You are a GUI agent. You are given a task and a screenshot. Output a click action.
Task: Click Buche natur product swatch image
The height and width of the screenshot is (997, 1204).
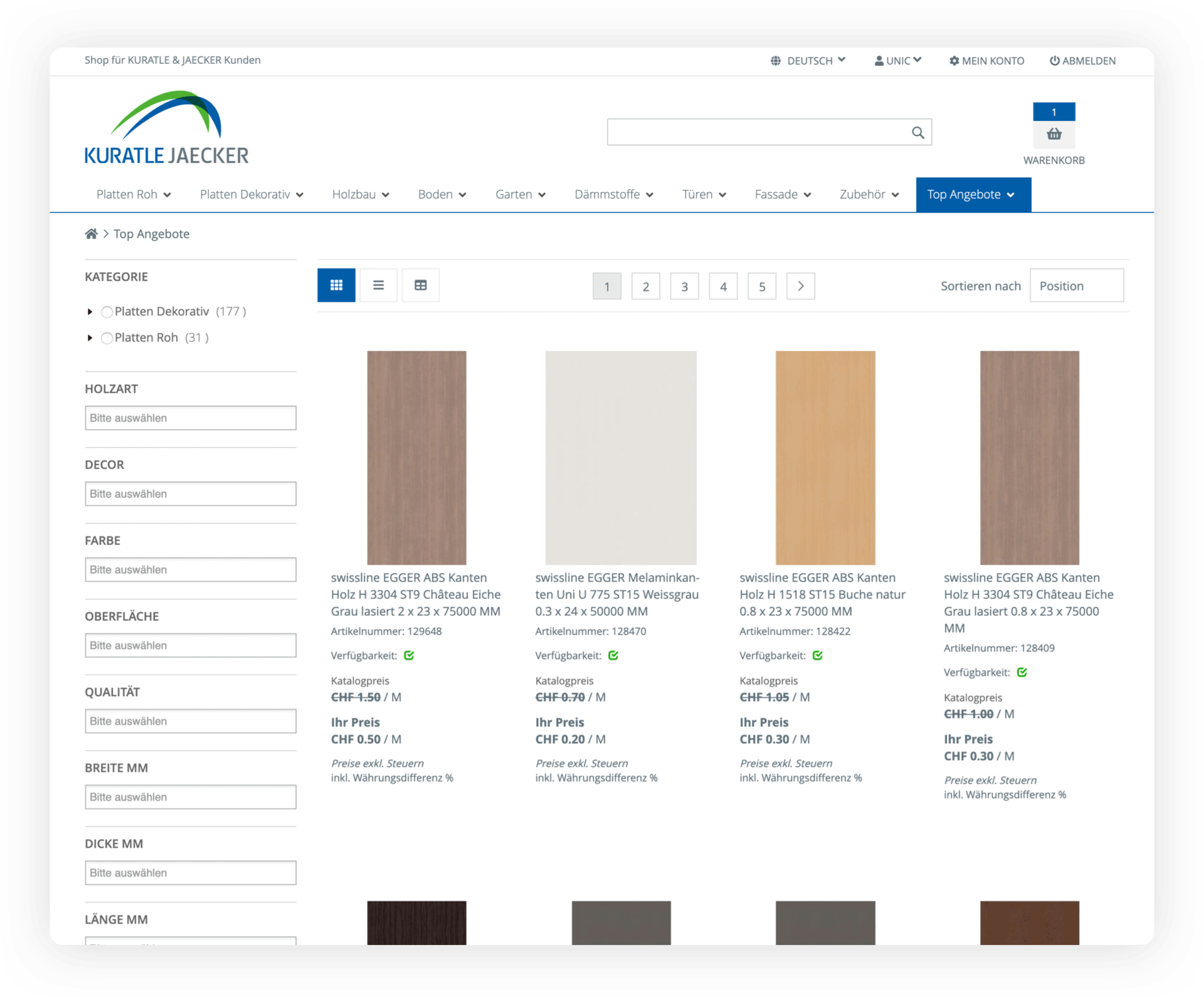[825, 458]
